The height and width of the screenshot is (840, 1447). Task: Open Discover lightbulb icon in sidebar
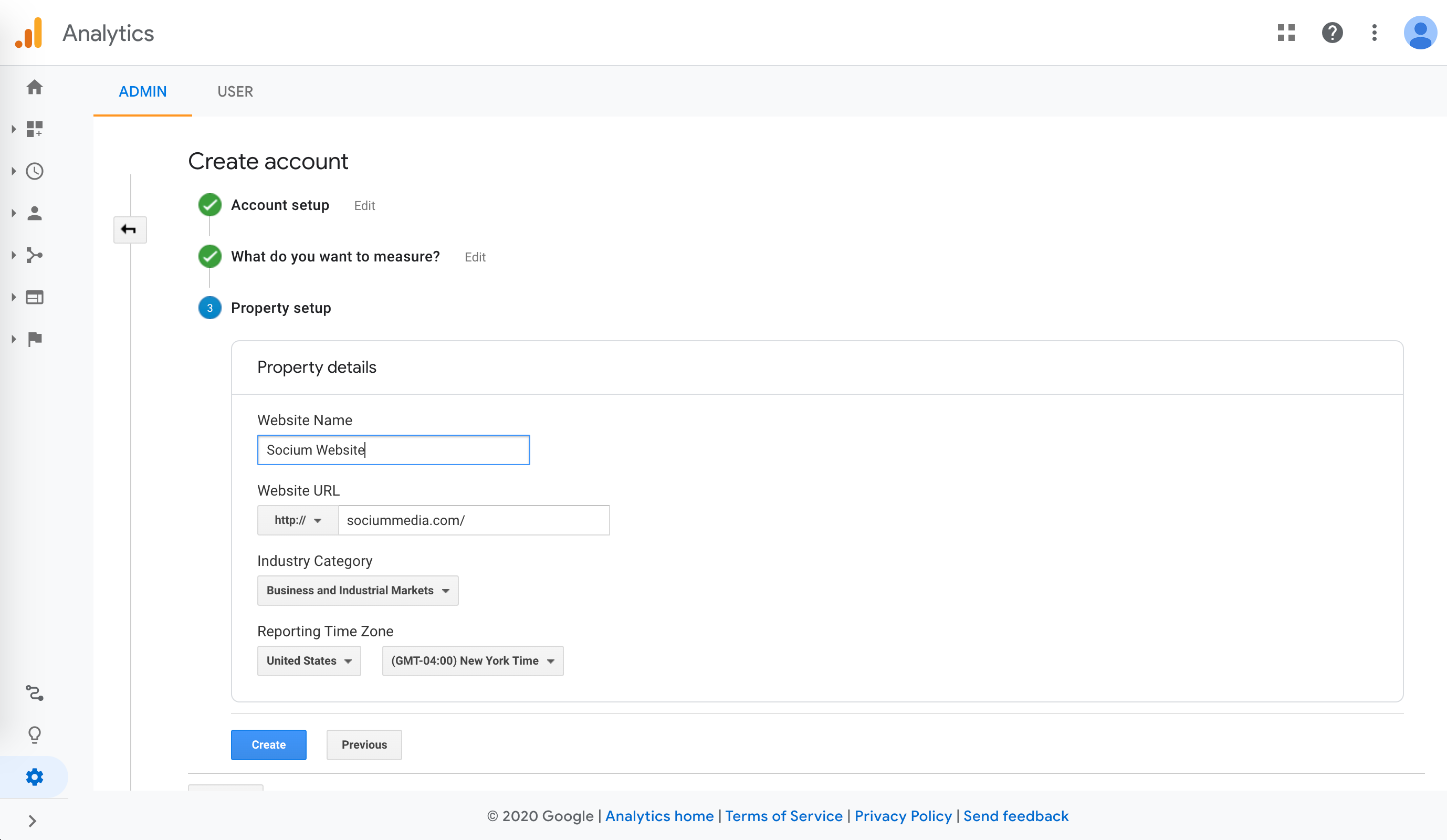coord(35,735)
